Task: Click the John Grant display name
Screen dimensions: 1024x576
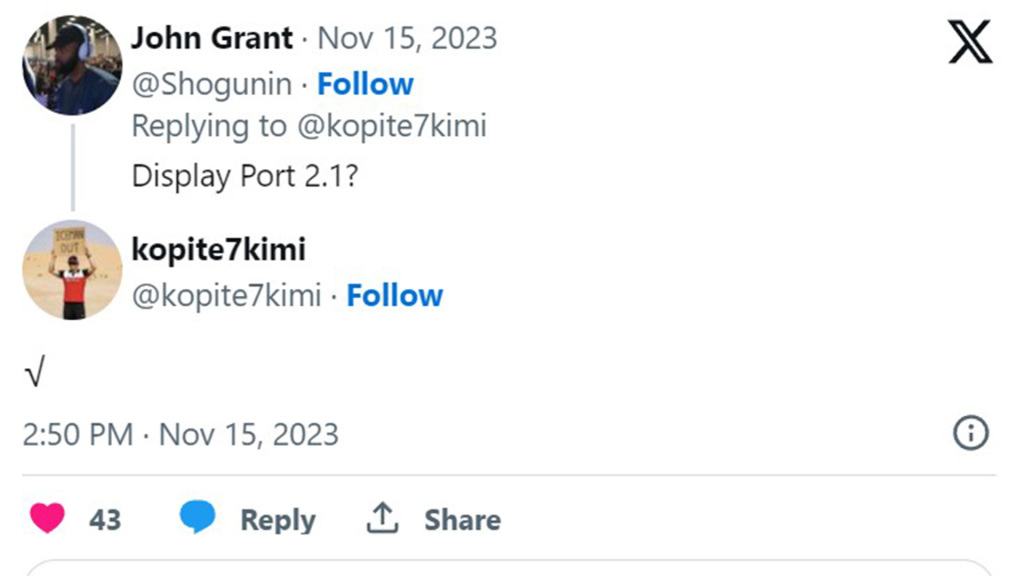Action: pos(212,39)
